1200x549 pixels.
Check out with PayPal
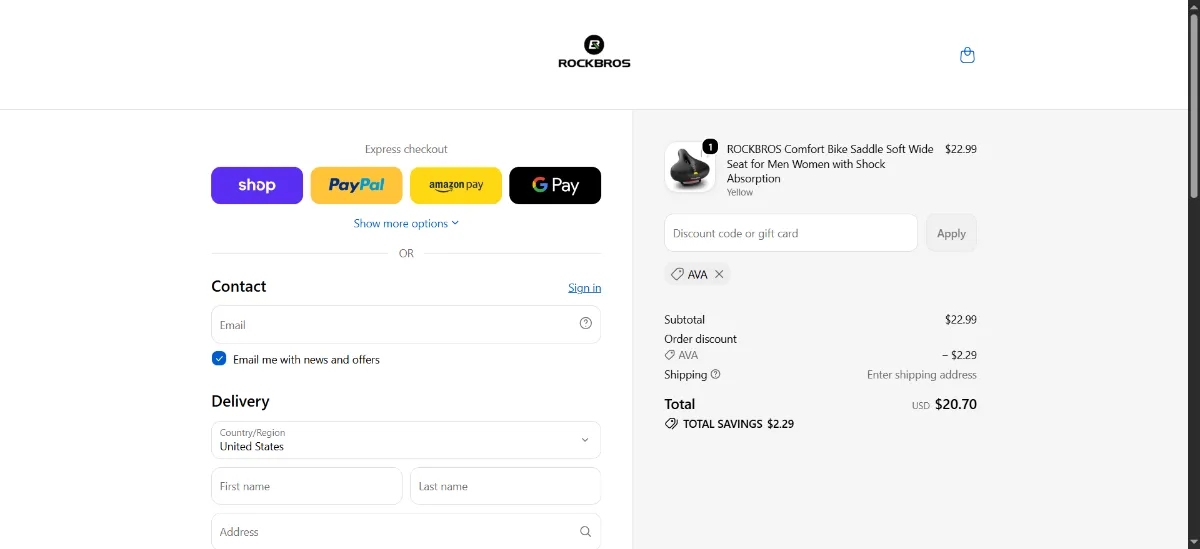click(356, 185)
